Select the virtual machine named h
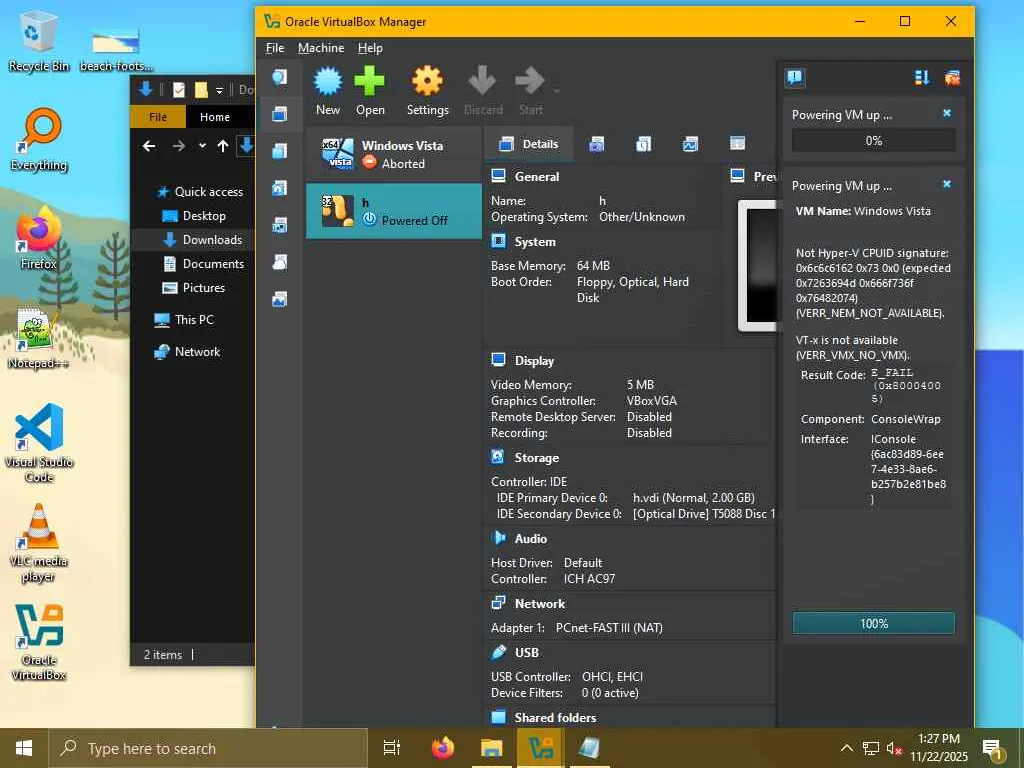 click(x=394, y=211)
